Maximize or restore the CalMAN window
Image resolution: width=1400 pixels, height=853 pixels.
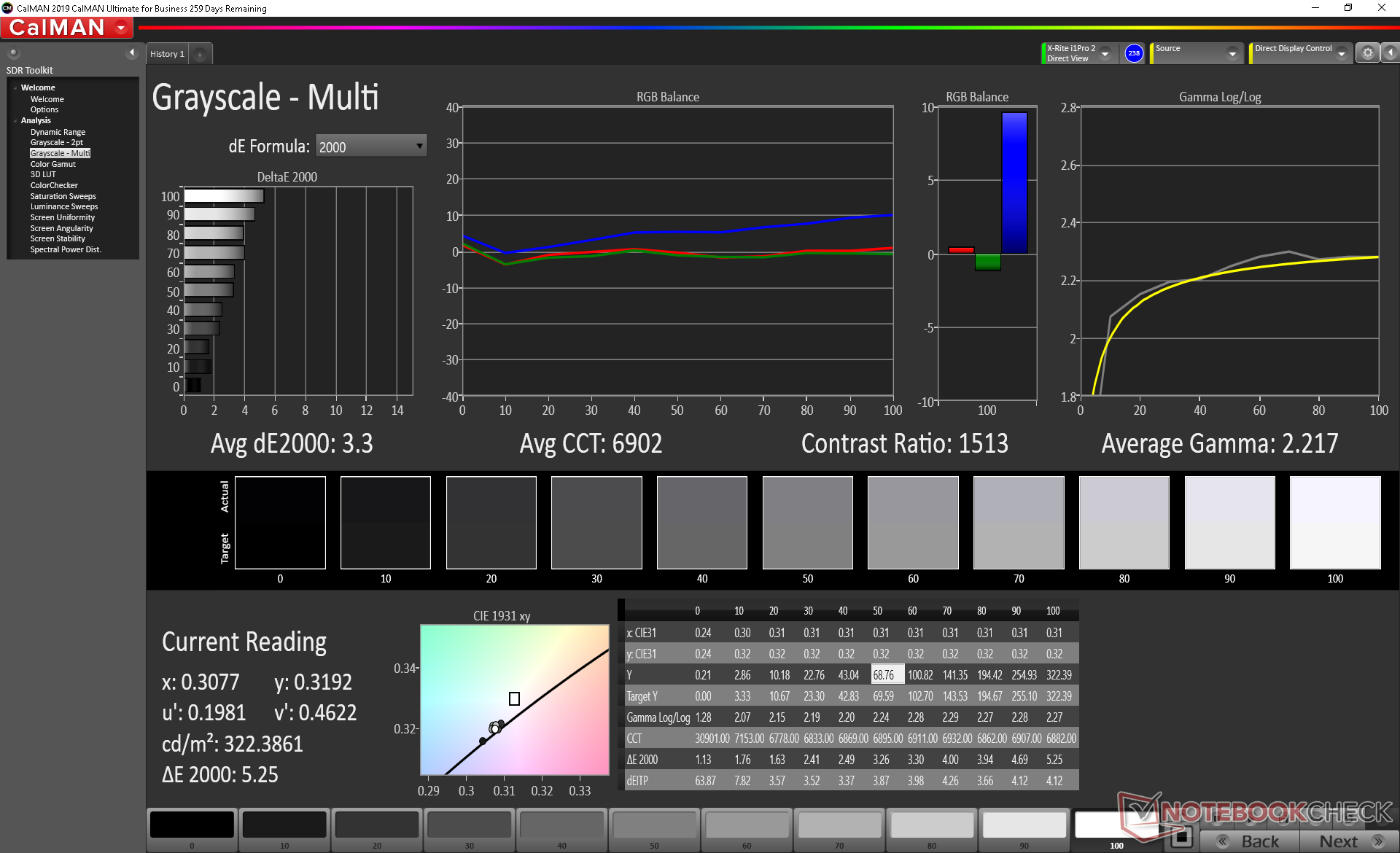click(x=1348, y=8)
